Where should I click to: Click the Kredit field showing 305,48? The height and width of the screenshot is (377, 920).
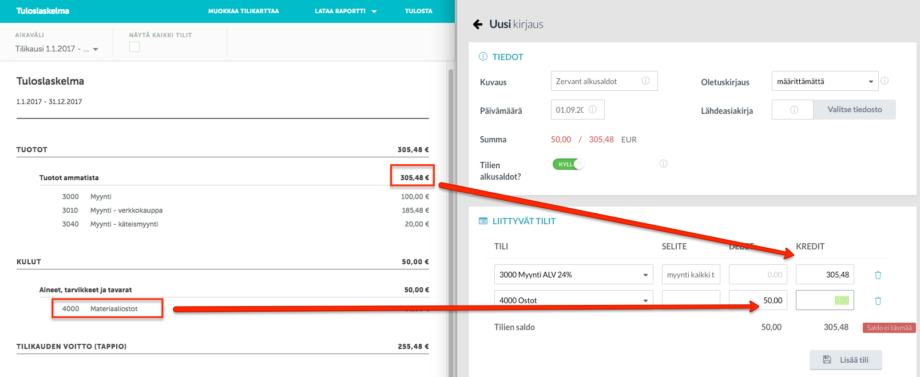click(824, 274)
